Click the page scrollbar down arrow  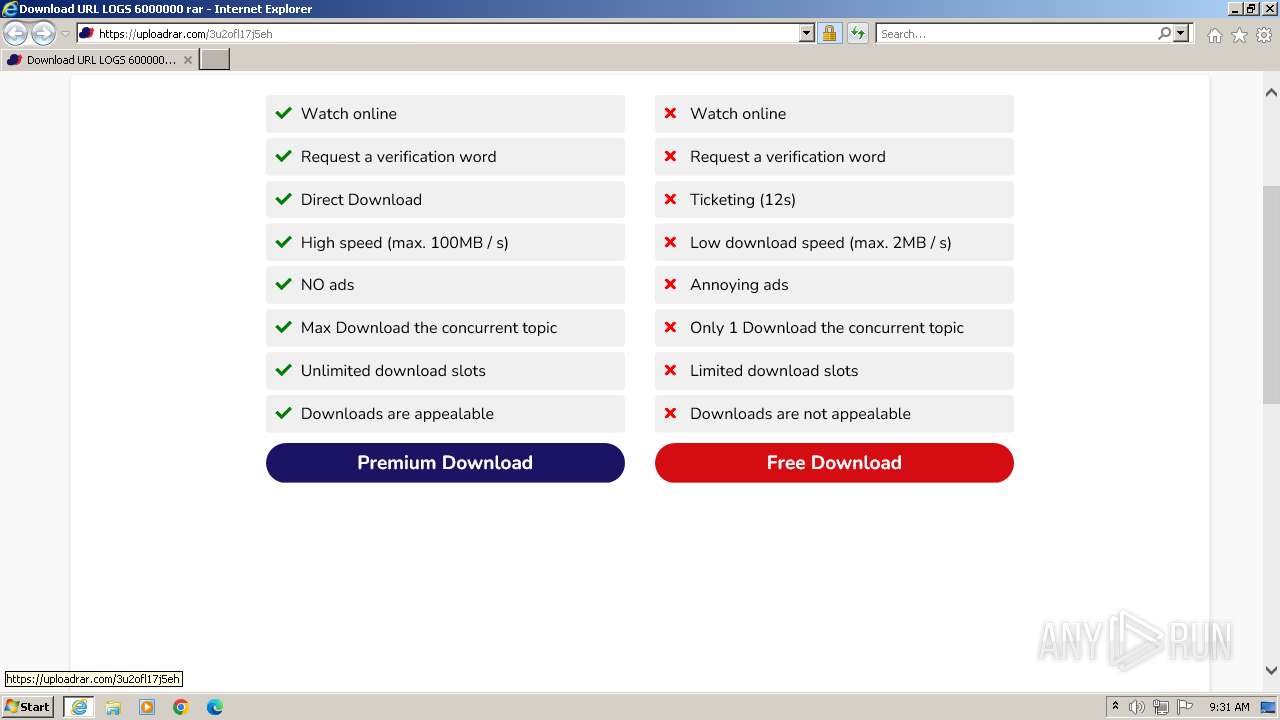click(x=1271, y=671)
